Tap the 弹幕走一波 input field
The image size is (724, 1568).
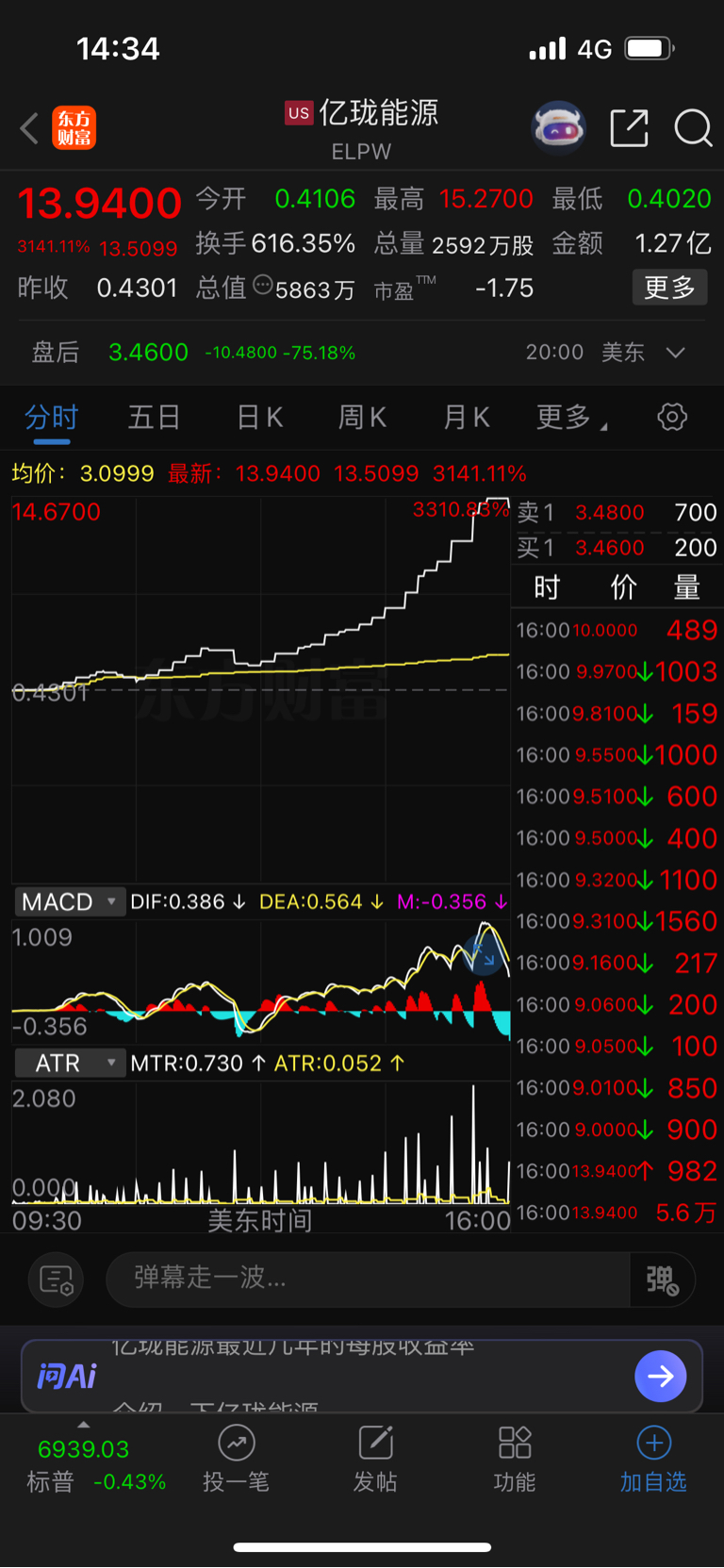(x=368, y=1279)
